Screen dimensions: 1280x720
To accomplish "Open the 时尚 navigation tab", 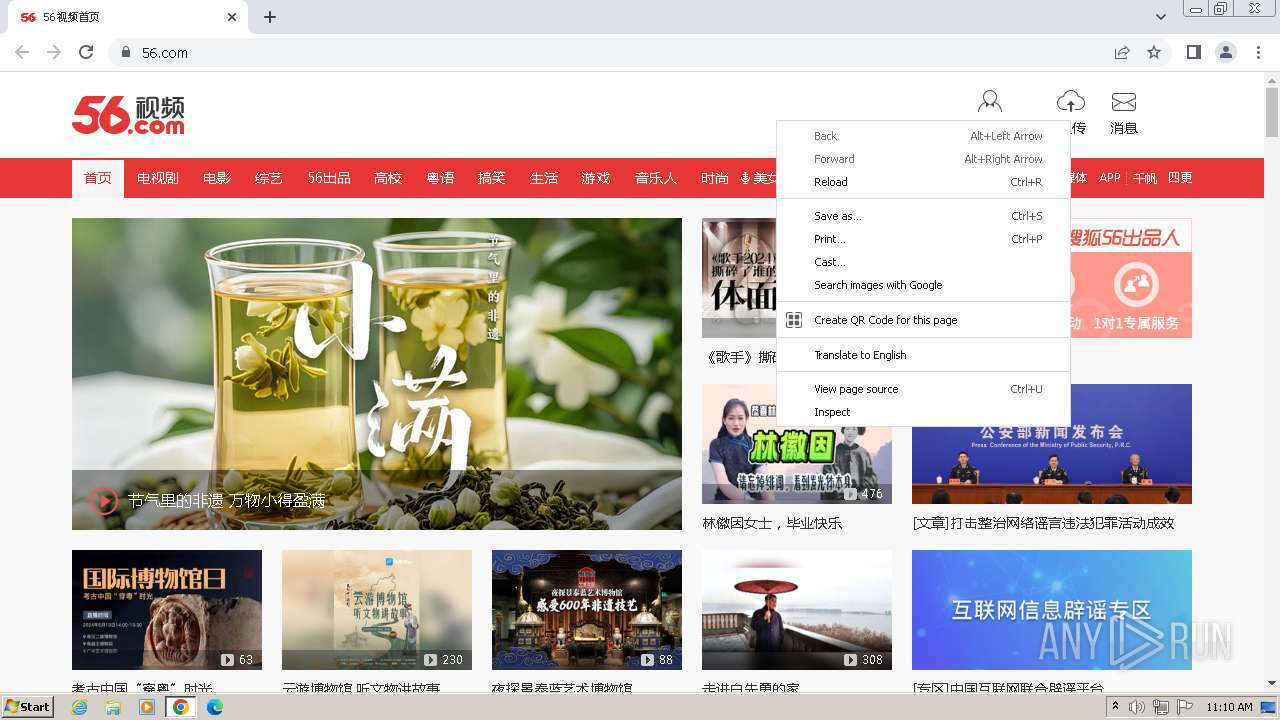I will click(x=715, y=178).
